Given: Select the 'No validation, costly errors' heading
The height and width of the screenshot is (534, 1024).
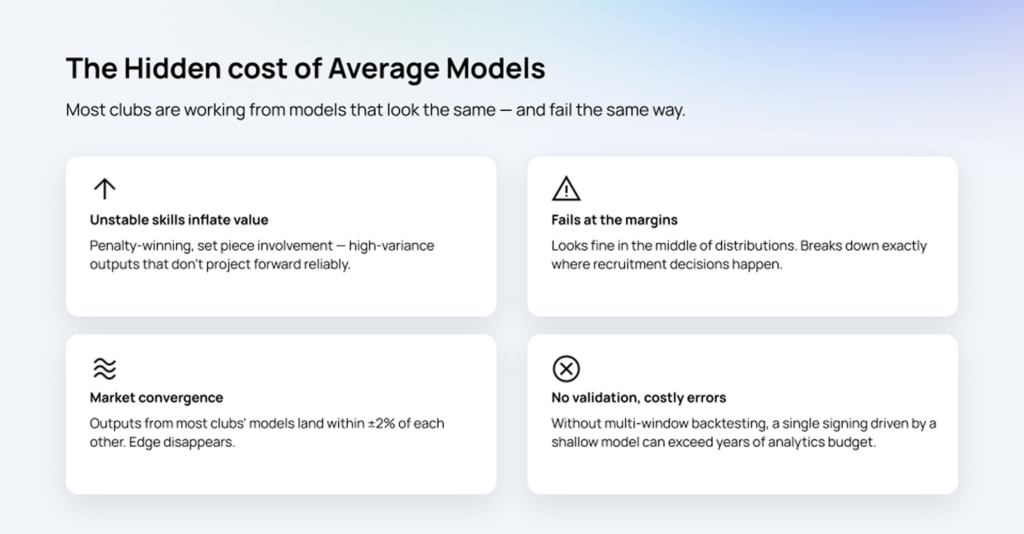Looking at the screenshot, I should 639,398.
